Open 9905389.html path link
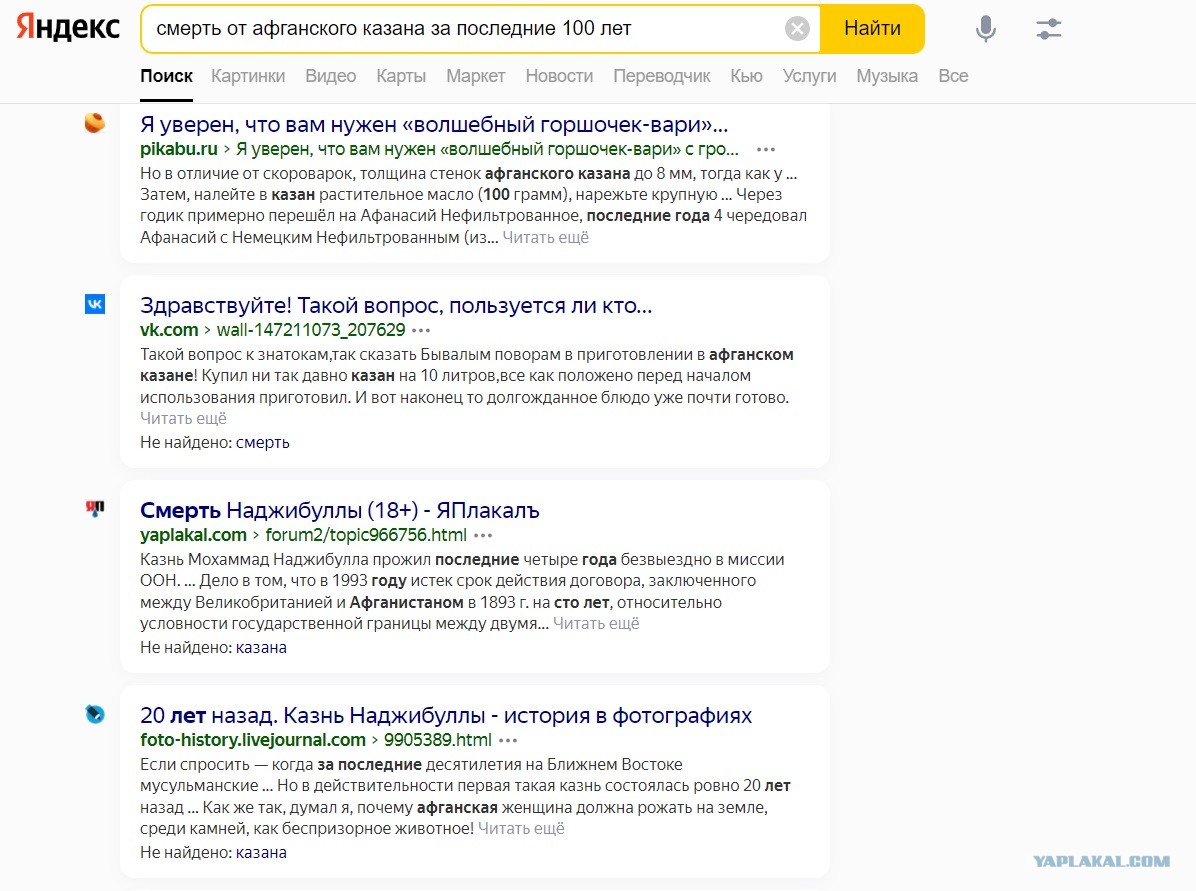The image size is (1196, 891). tap(437, 741)
